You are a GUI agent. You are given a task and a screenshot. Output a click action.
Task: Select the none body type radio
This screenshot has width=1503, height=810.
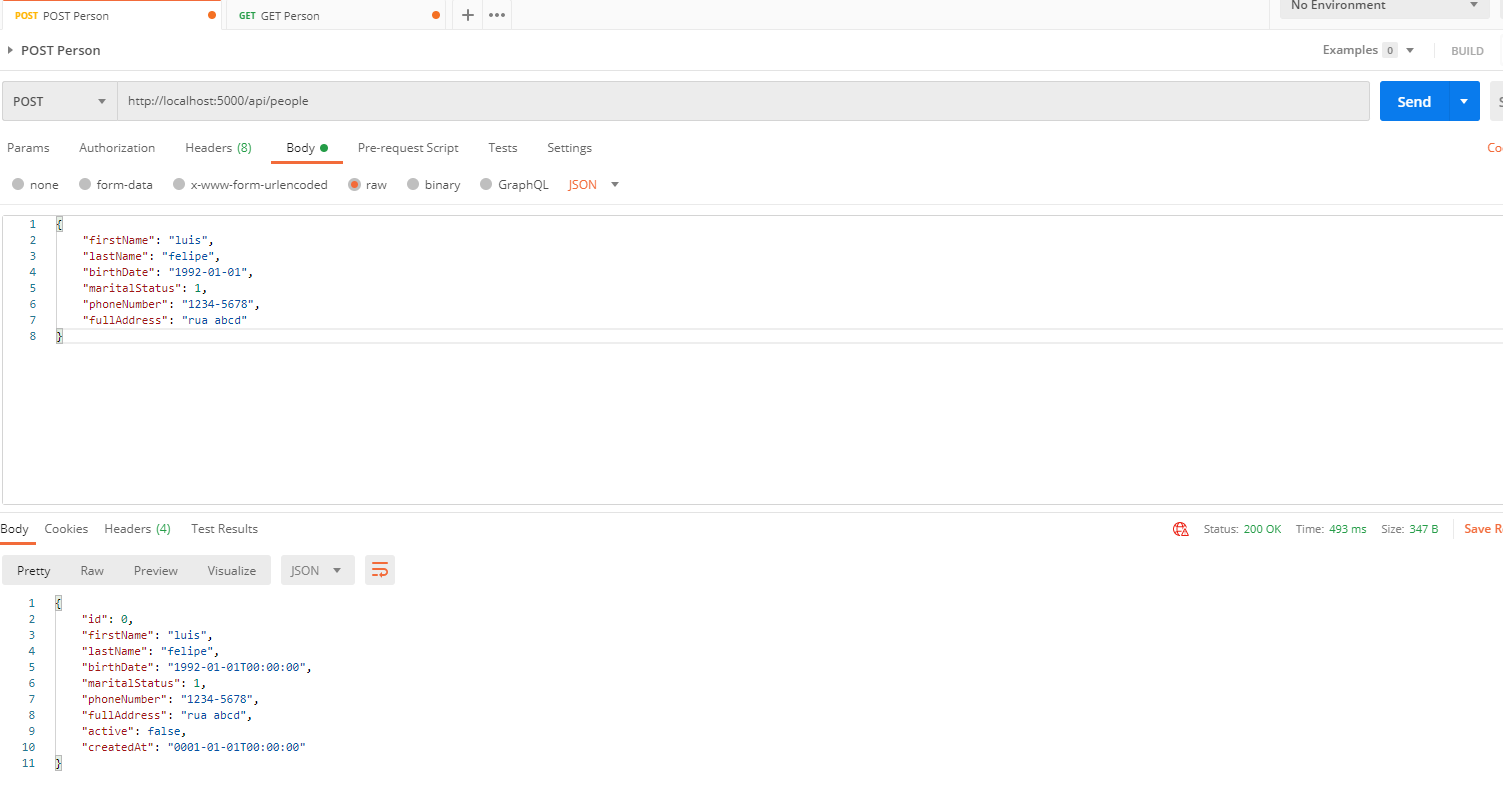(x=17, y=185)
